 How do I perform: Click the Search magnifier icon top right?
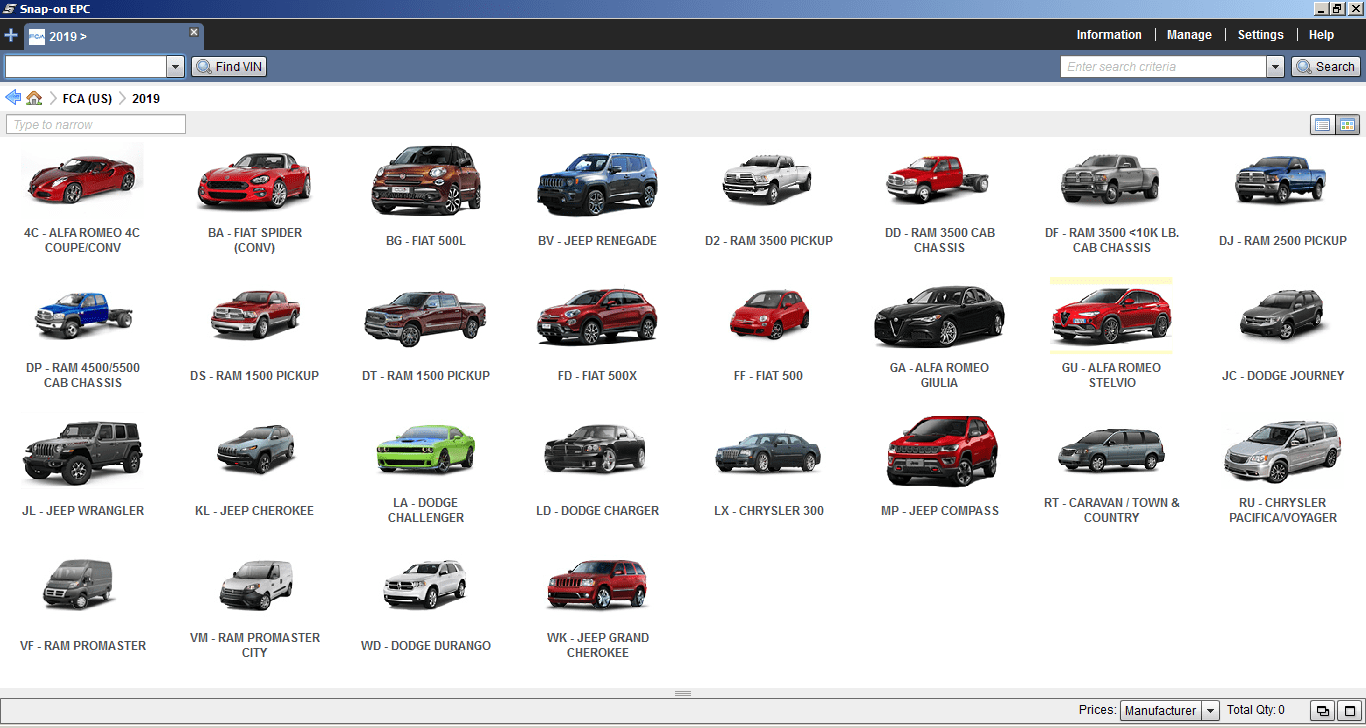coord(1302,66)
